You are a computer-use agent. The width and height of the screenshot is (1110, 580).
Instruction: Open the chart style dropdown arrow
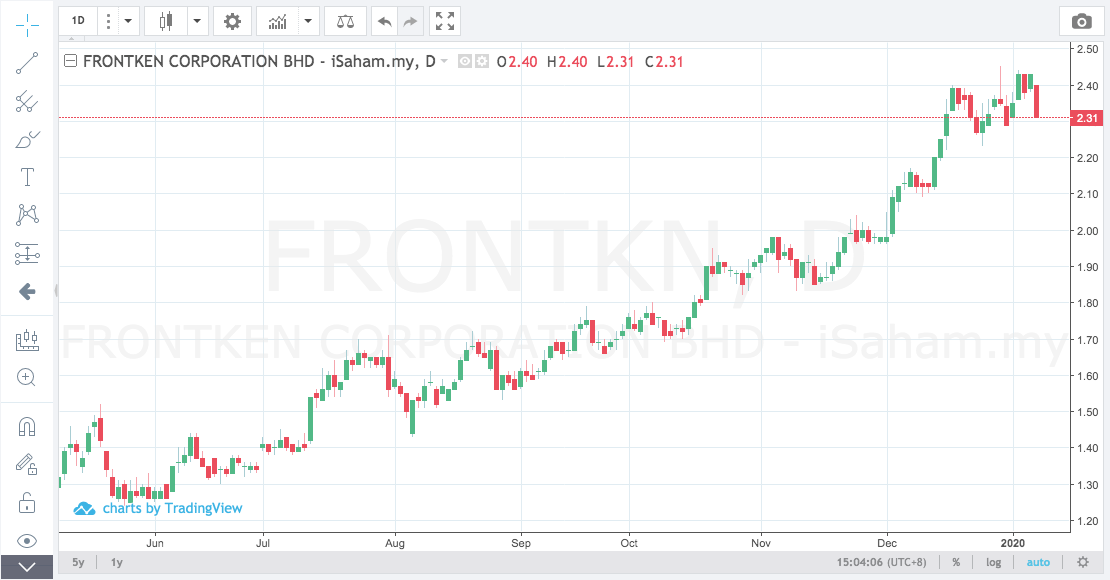pos(198,21)
